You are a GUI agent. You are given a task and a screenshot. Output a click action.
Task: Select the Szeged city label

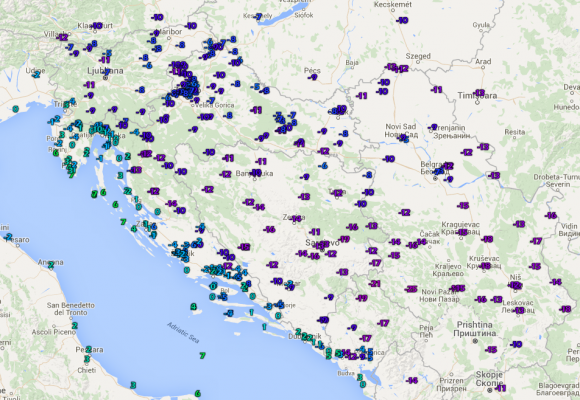tap(418, 56)
